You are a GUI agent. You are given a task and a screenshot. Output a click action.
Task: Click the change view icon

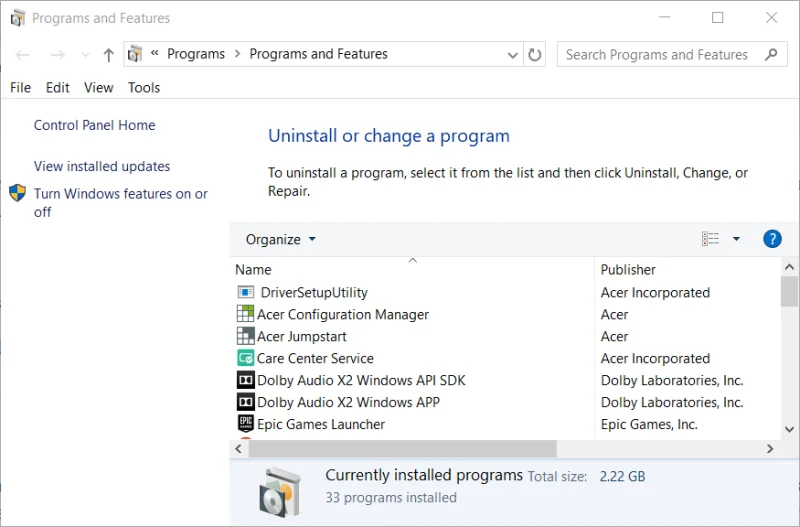tap(710, 239)
